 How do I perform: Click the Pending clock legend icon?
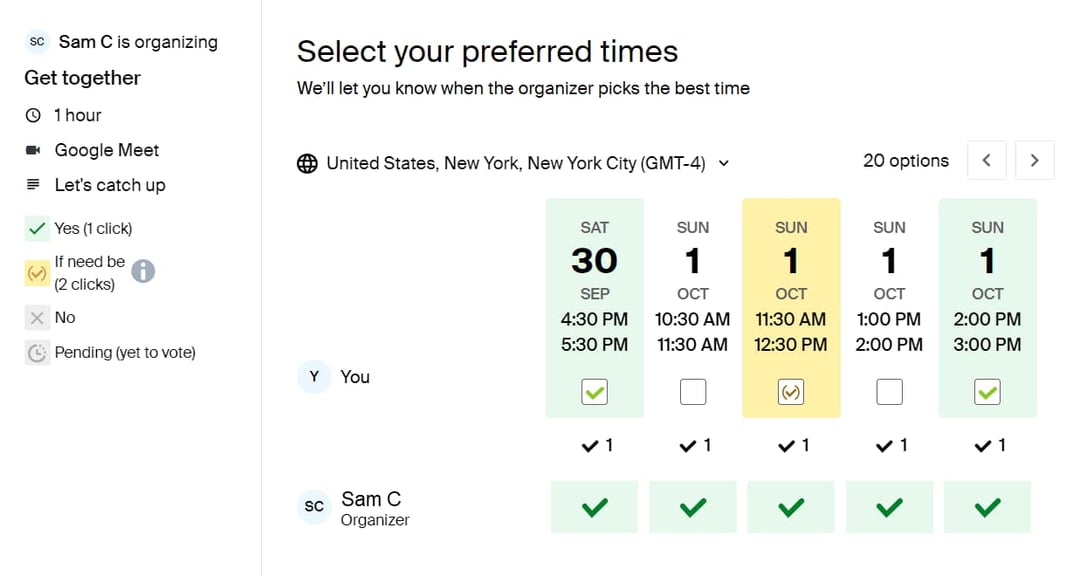37,353
